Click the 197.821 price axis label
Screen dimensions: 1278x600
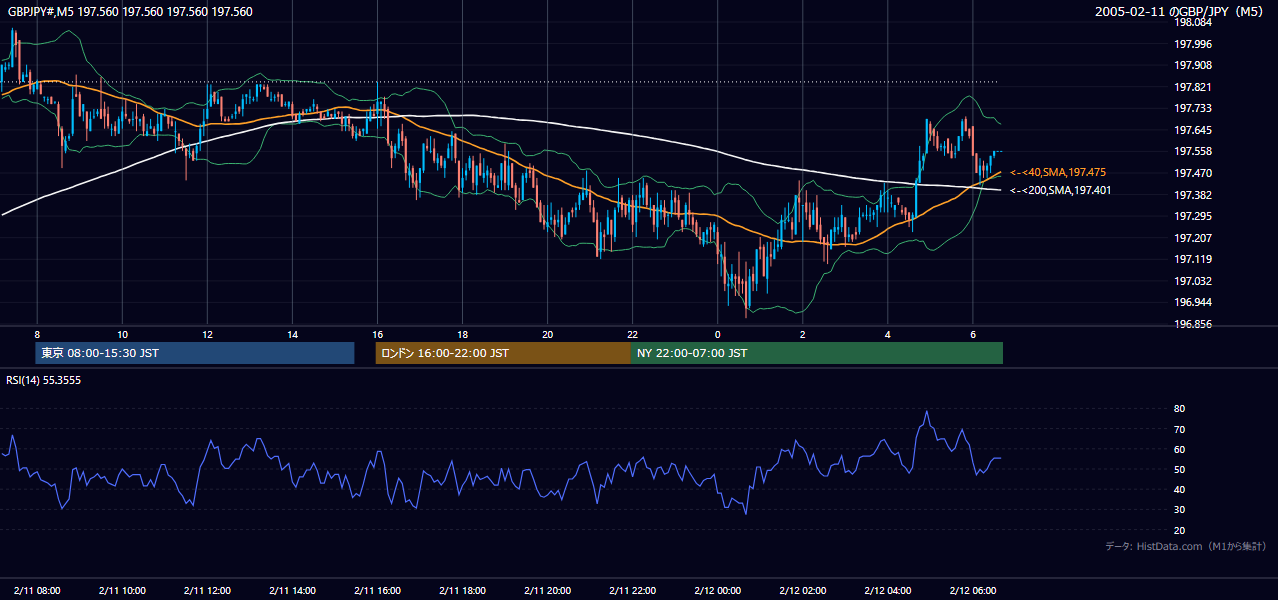pos(1192,87)
